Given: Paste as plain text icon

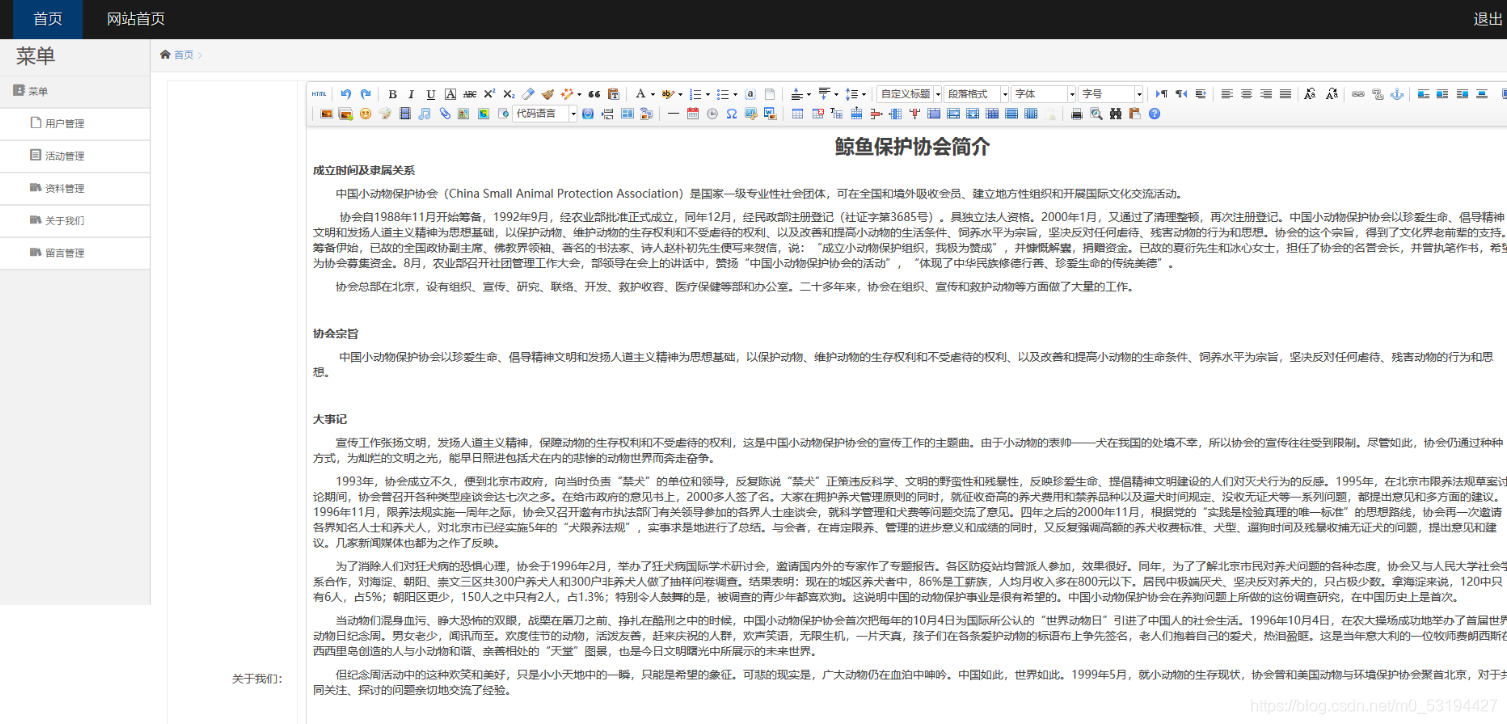Looking at the screenshot, I should tap(613, 94).
